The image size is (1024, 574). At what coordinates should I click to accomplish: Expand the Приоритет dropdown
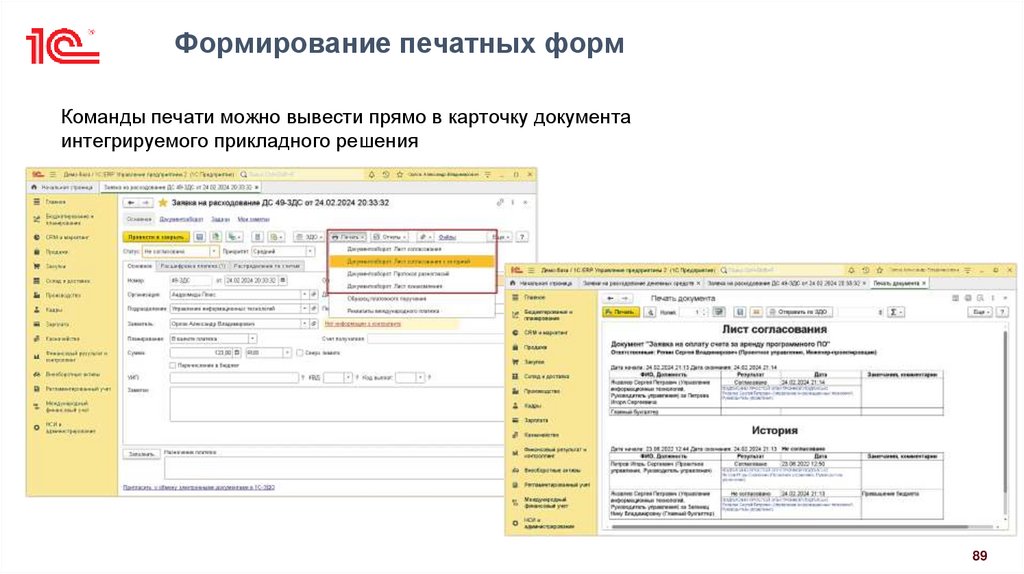pyautogui.click(x=310, y=251)
